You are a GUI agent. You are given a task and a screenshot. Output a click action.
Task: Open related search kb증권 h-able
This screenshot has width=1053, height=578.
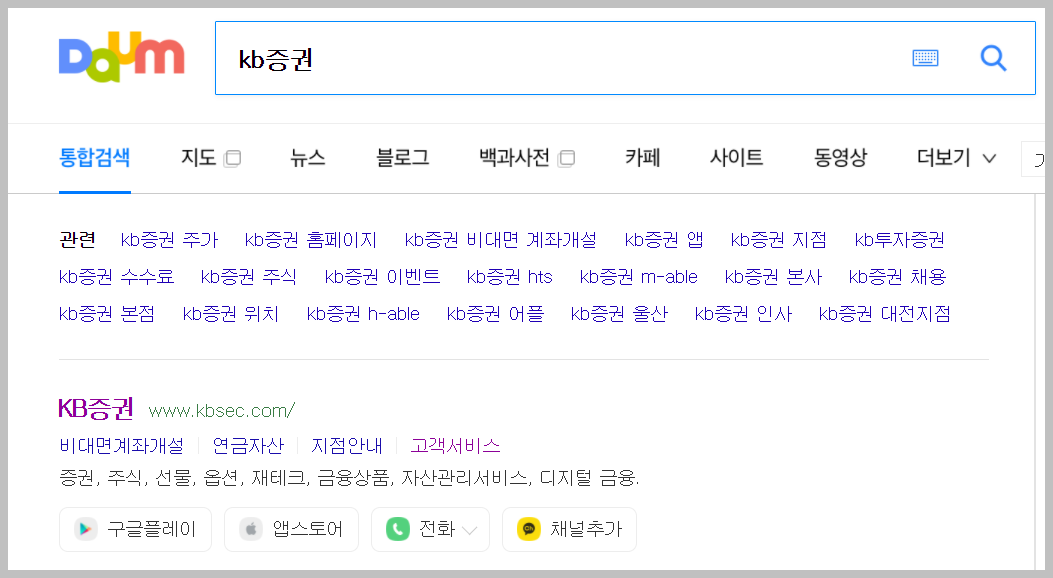pos(363,314)
